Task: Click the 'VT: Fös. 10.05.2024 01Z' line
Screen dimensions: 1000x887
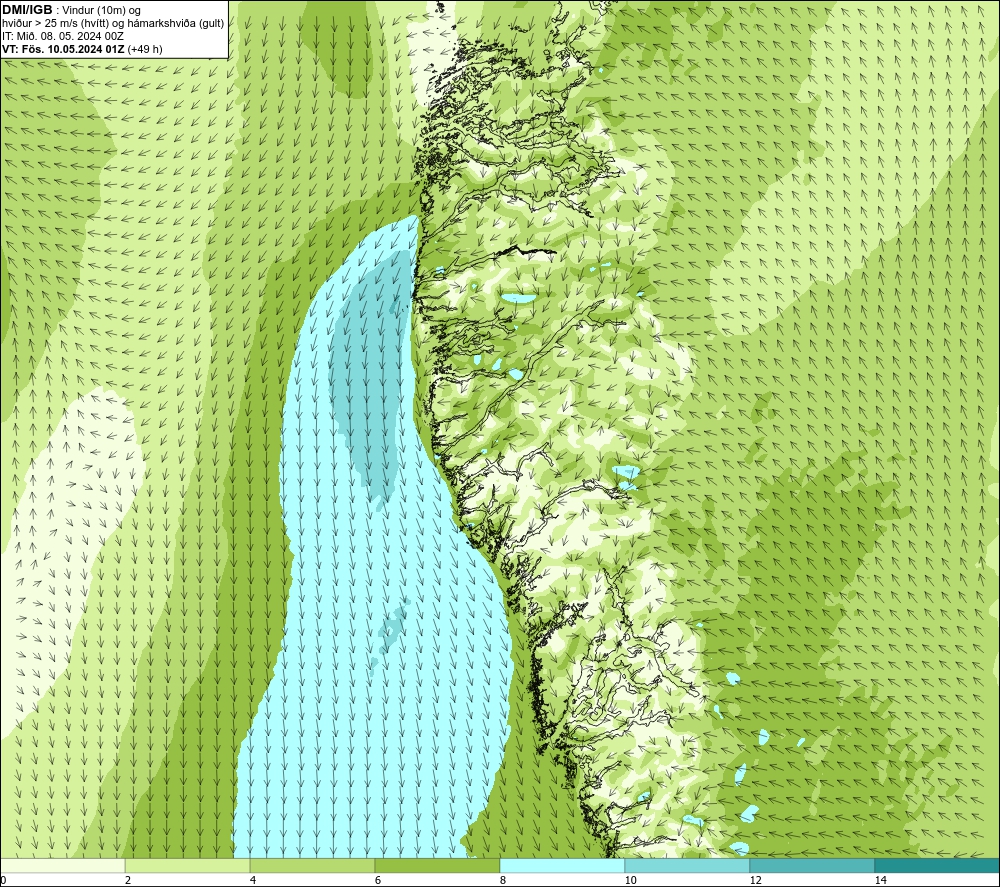Action: (x=63, y=49)
